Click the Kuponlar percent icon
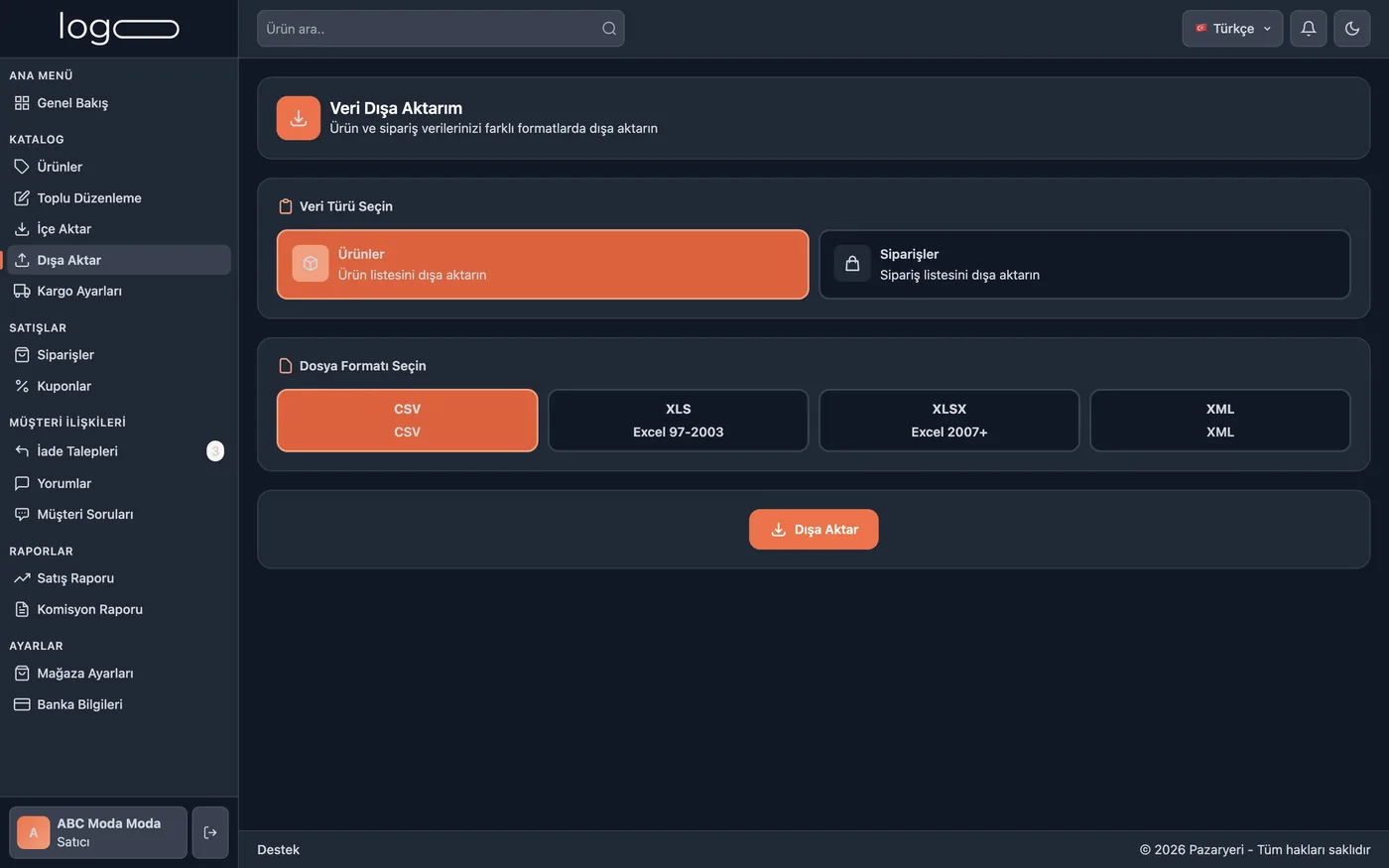1389x868 pixels. (22, 386)
